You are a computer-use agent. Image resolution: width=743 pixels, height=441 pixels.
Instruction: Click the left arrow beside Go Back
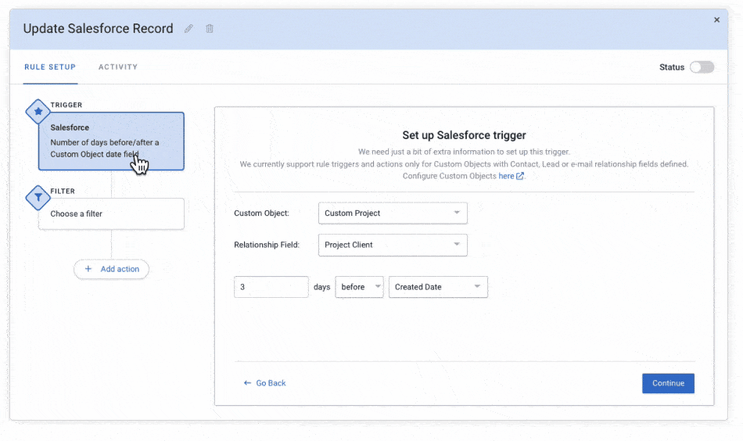(247, 383)
